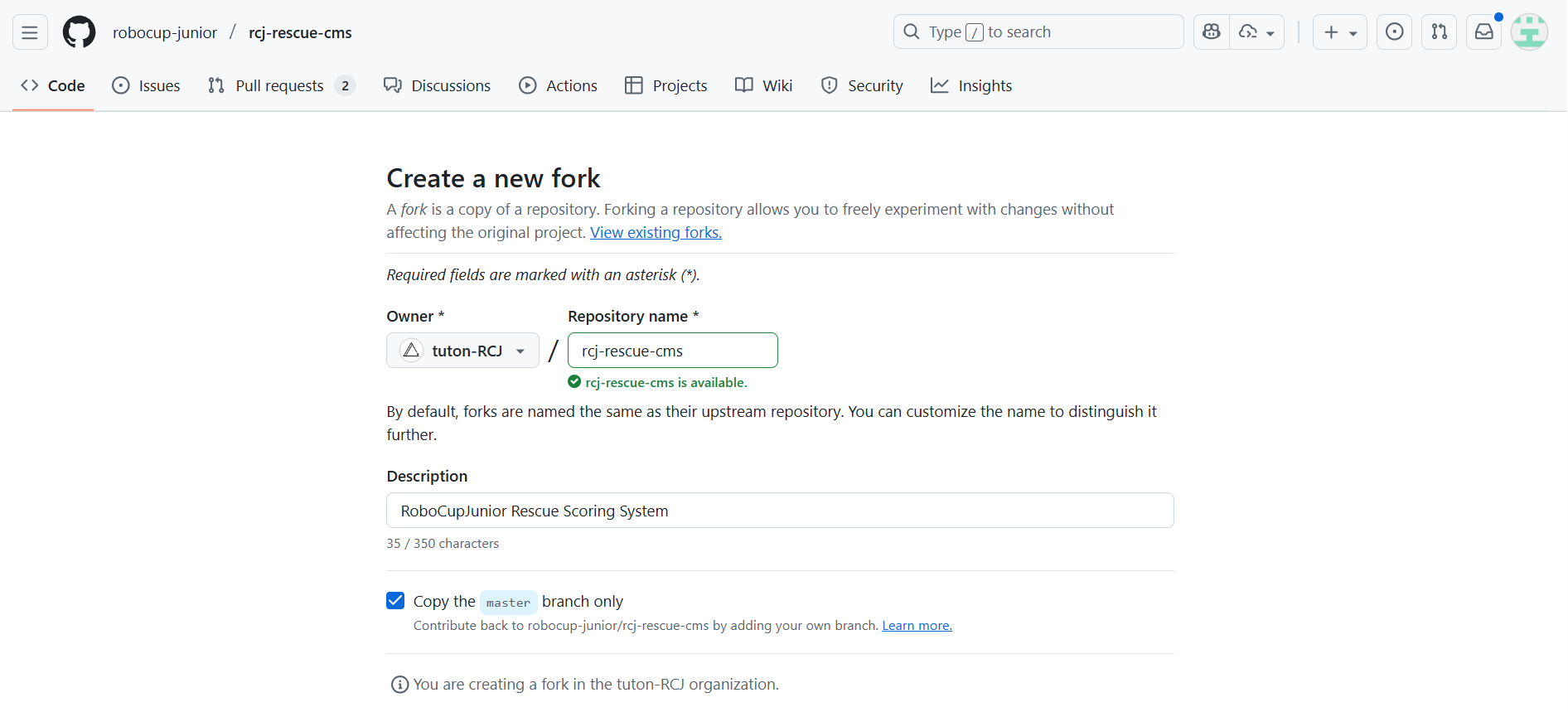Switch to the Pull requests tab
This screenshot has height=712, width=1568.
[282, 85]
